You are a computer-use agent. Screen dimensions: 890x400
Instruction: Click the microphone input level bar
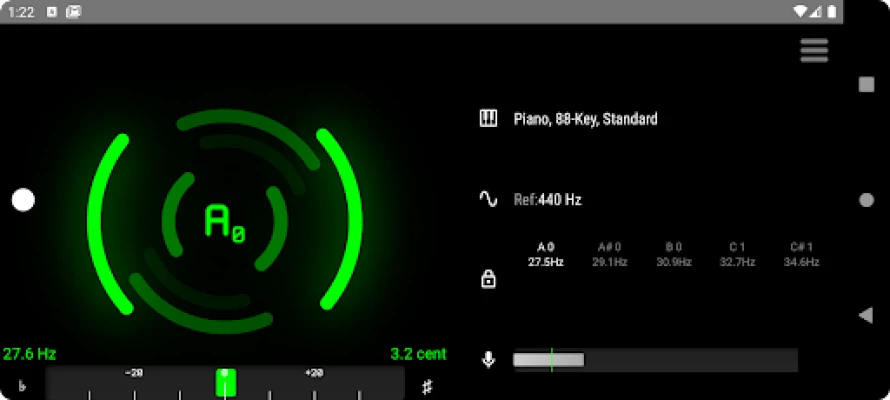click(x=655, y=360)
